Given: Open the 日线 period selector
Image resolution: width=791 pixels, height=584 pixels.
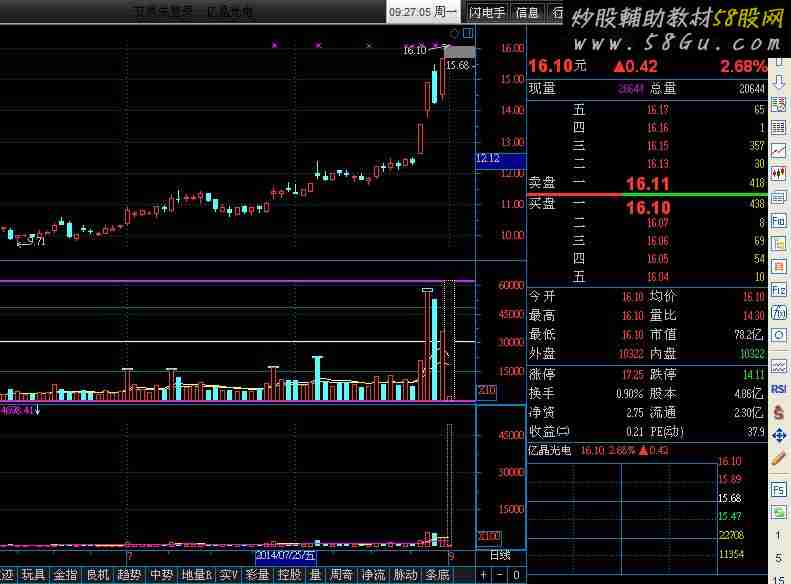Looking at the screenshot, I should pyautogui.click(x=499, y=554).
